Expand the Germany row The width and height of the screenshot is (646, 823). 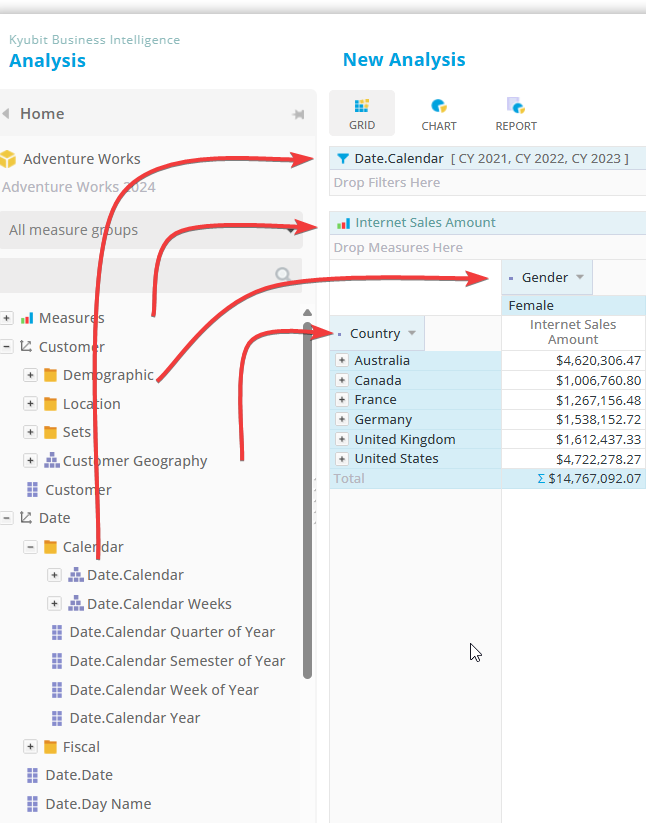tap(342, 419)
